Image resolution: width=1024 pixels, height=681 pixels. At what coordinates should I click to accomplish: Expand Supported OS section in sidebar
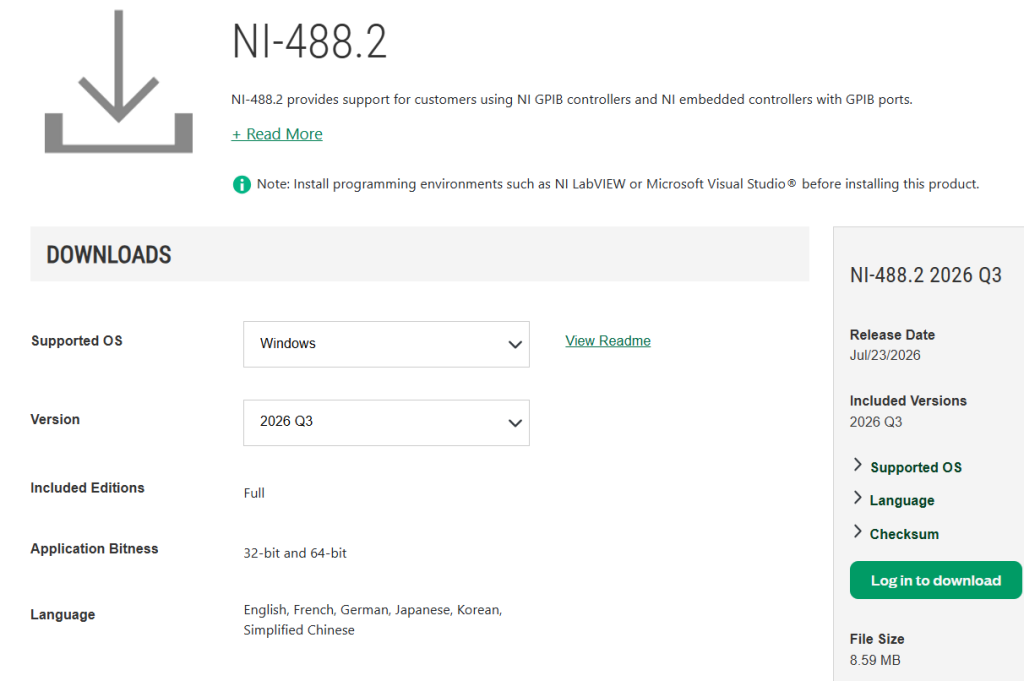(908, 467)
